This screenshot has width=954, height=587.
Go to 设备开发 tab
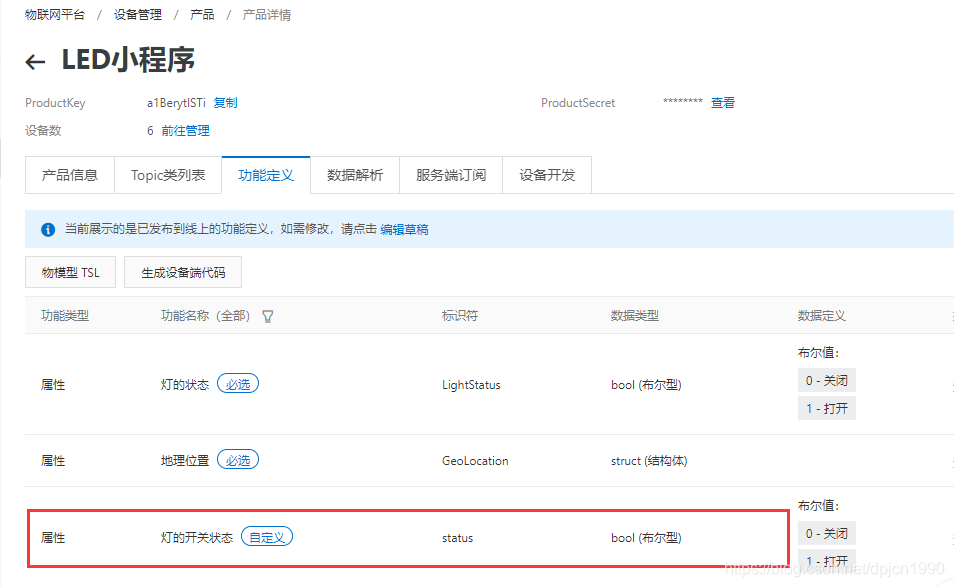coord(547,175)
